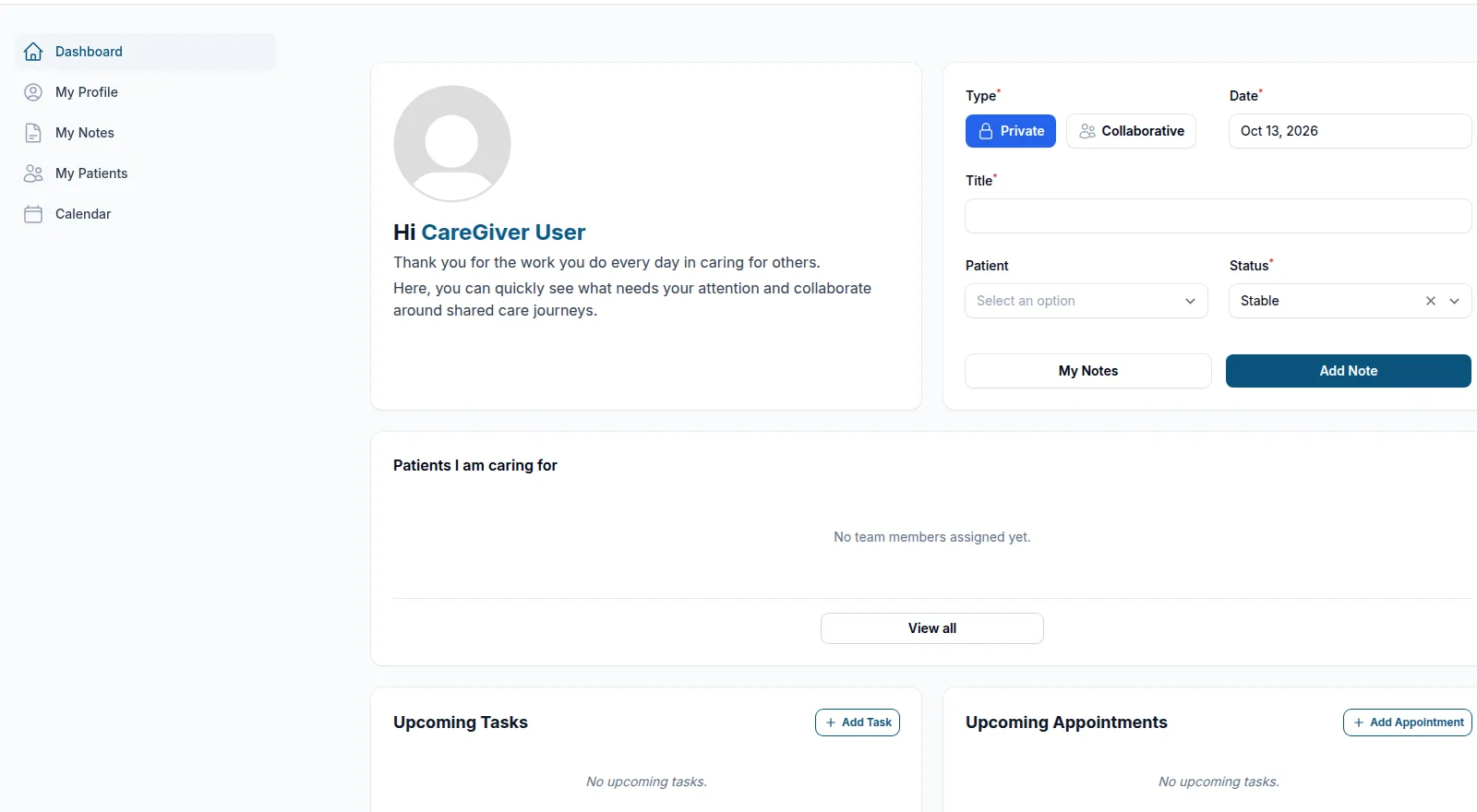Click the My Patients people icon
The height and width of the screenshot is (812, 1477).
coord(33,173)
